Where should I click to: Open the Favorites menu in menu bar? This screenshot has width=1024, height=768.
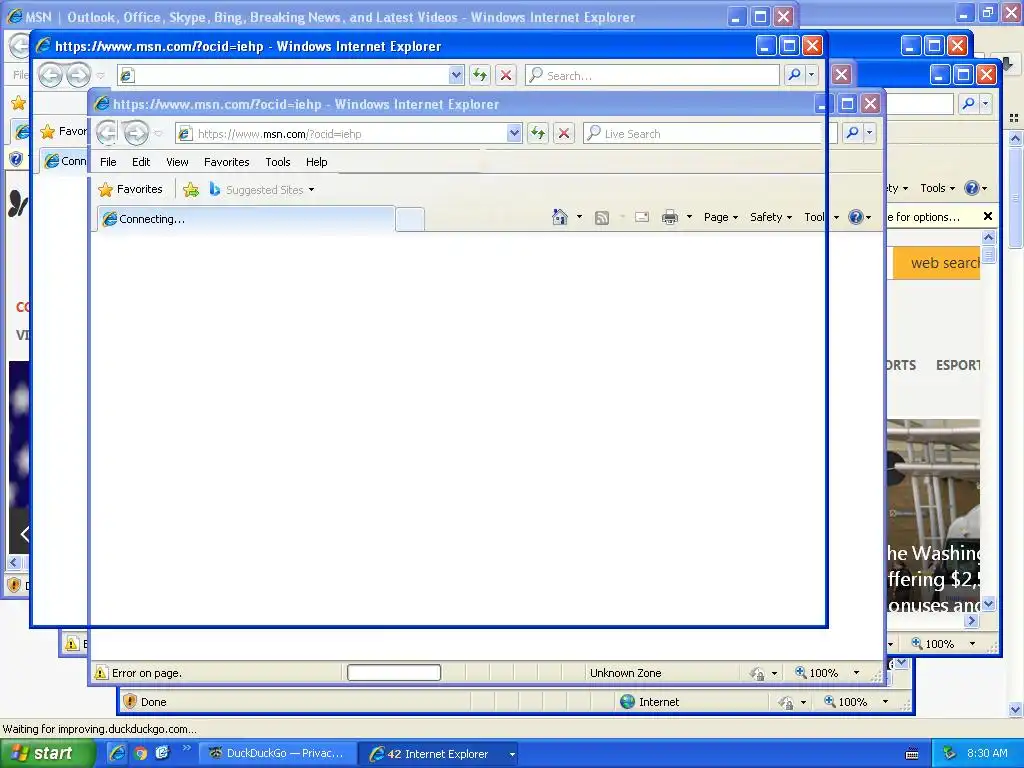coord(227,162)
